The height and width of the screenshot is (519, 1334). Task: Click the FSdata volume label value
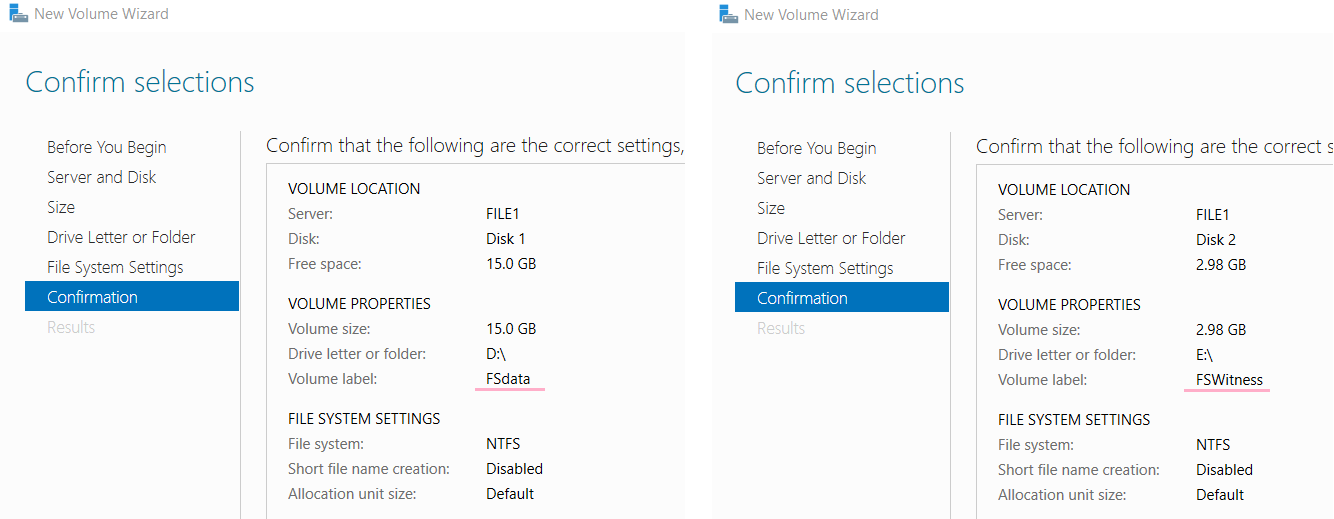pos(508,379)
